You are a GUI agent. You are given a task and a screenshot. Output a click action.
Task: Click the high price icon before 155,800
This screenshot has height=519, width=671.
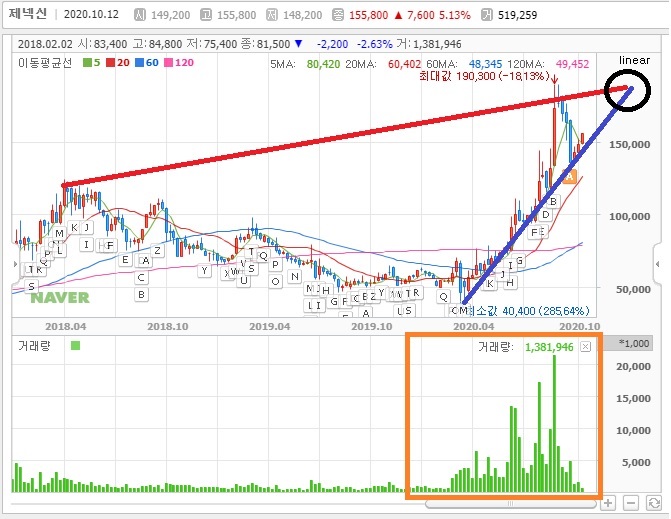point(206,15)
